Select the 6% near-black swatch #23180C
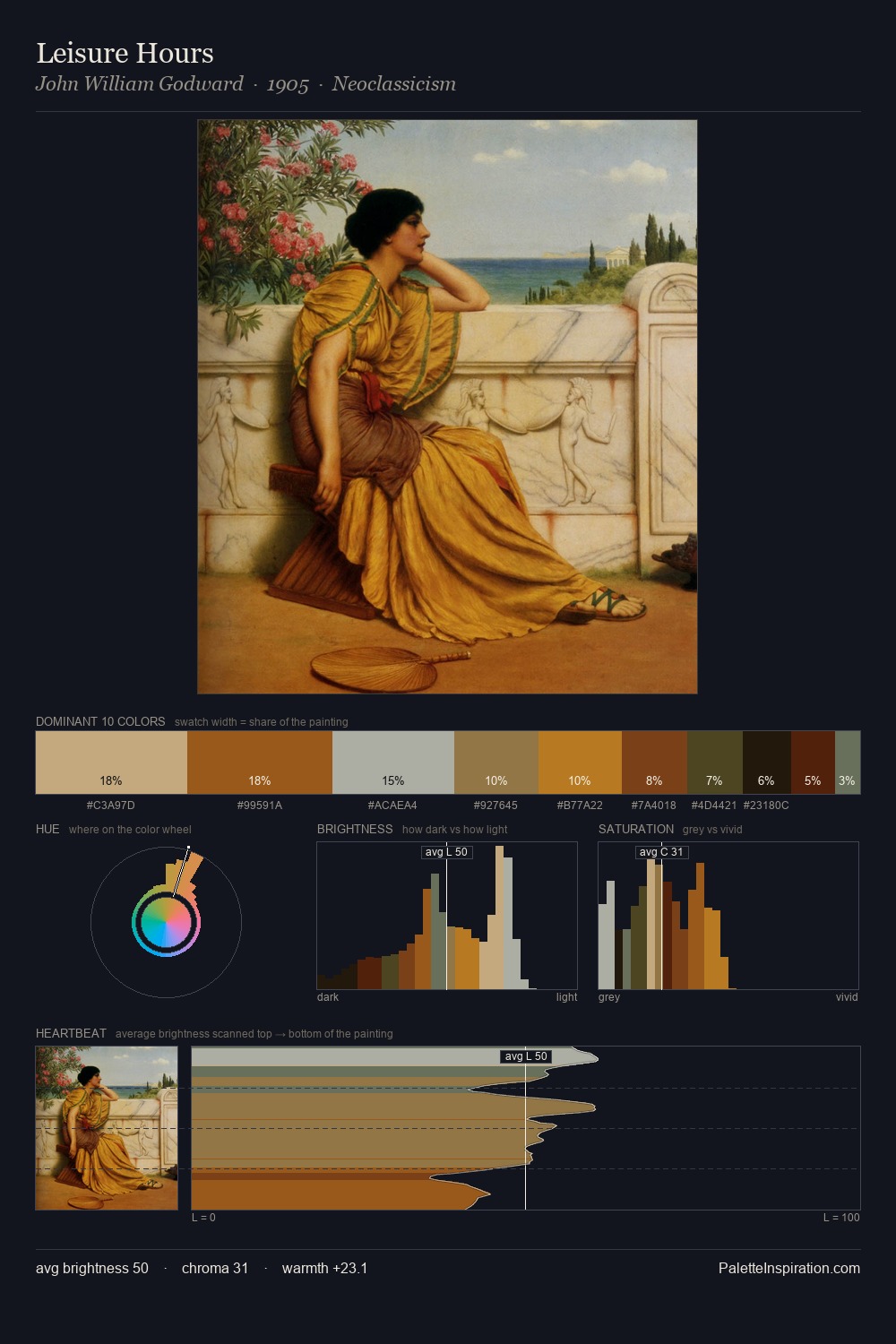Screen dimensions: 896x1344 tap(766, 762)
